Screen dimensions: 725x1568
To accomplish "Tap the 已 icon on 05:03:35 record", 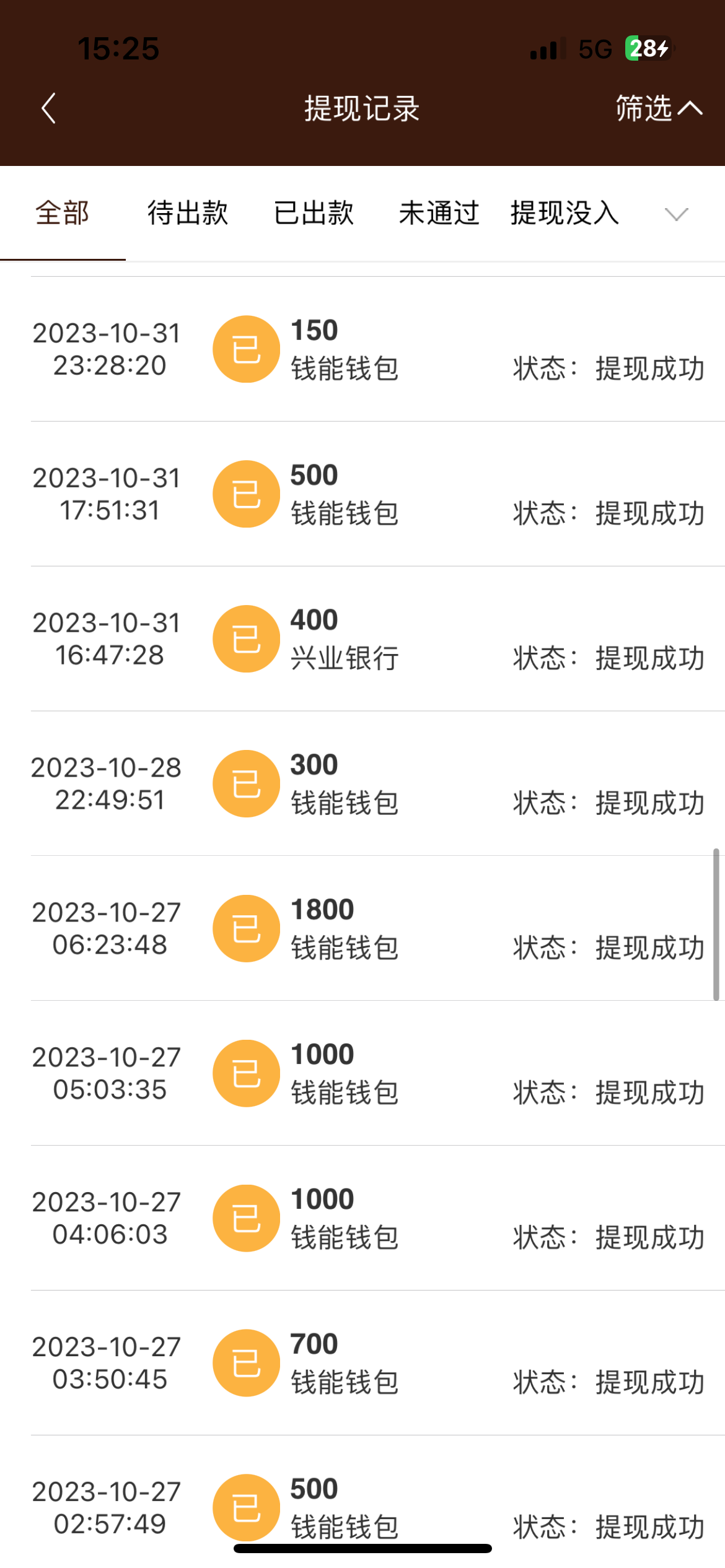I will pos(246,1073).
